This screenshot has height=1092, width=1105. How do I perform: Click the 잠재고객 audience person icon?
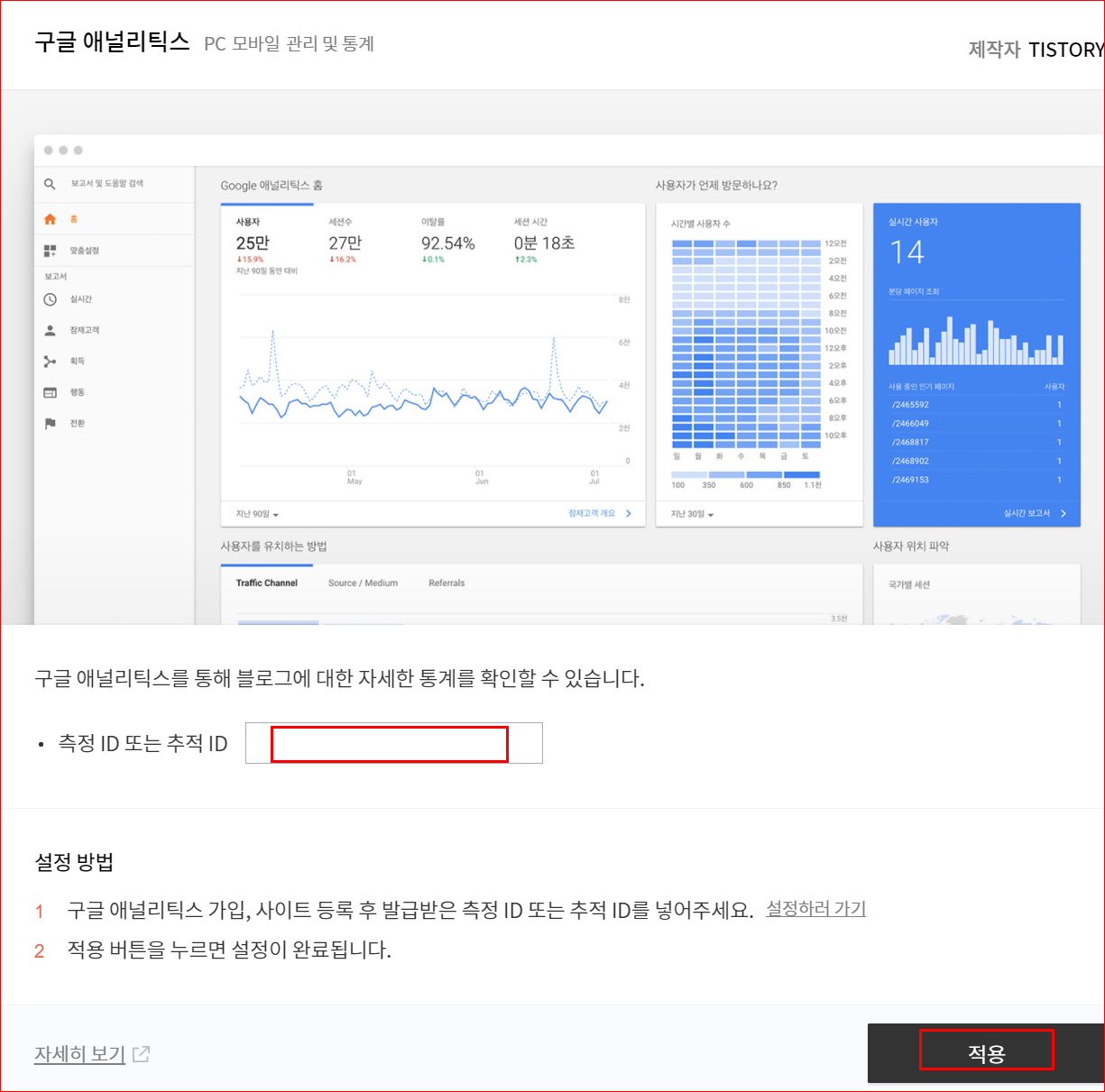tap(51, 330)
